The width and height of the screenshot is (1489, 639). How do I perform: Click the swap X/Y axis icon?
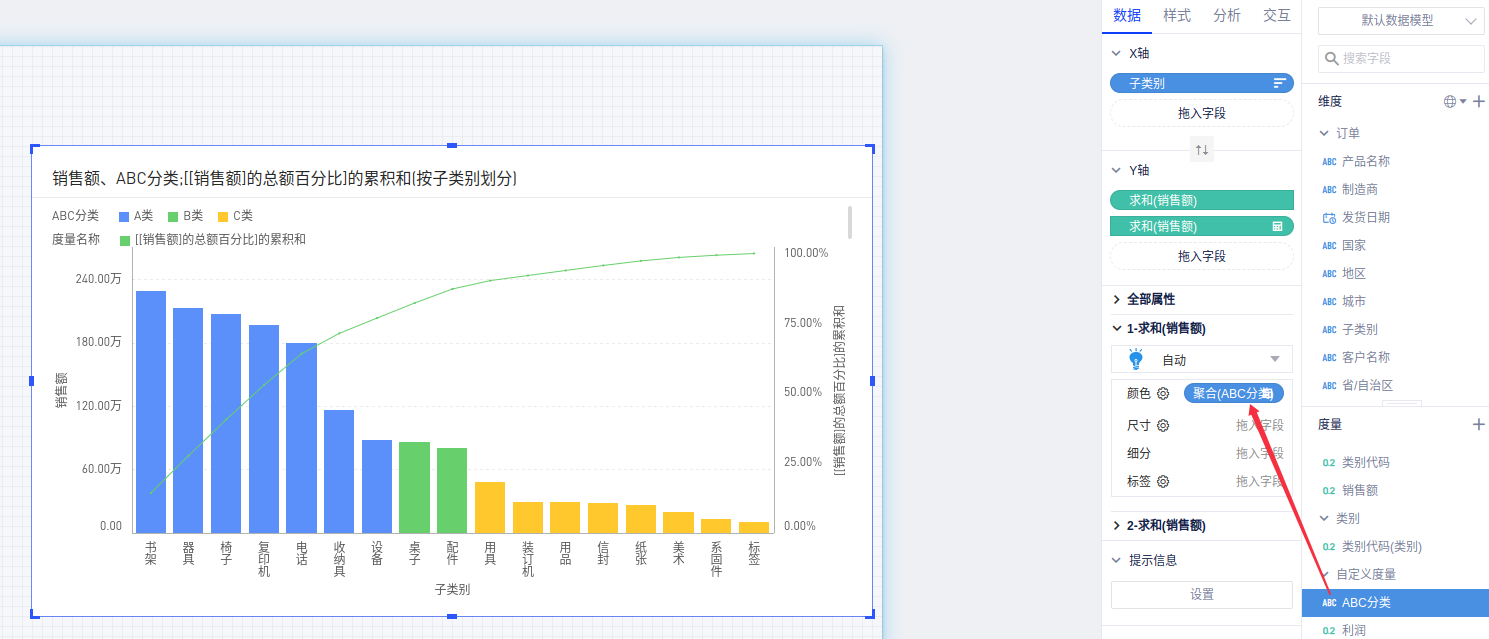pos(1202,150)
